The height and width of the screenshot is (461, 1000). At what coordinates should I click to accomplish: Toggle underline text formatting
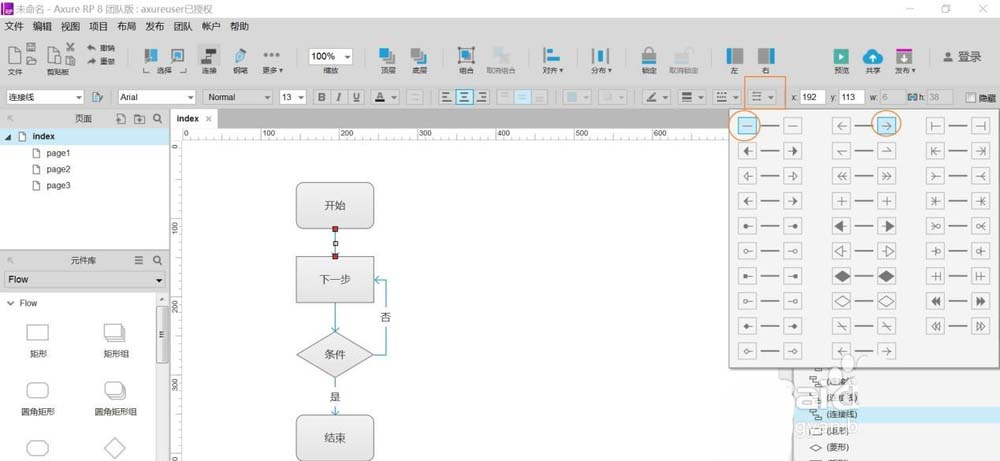[x=357, y=97]
